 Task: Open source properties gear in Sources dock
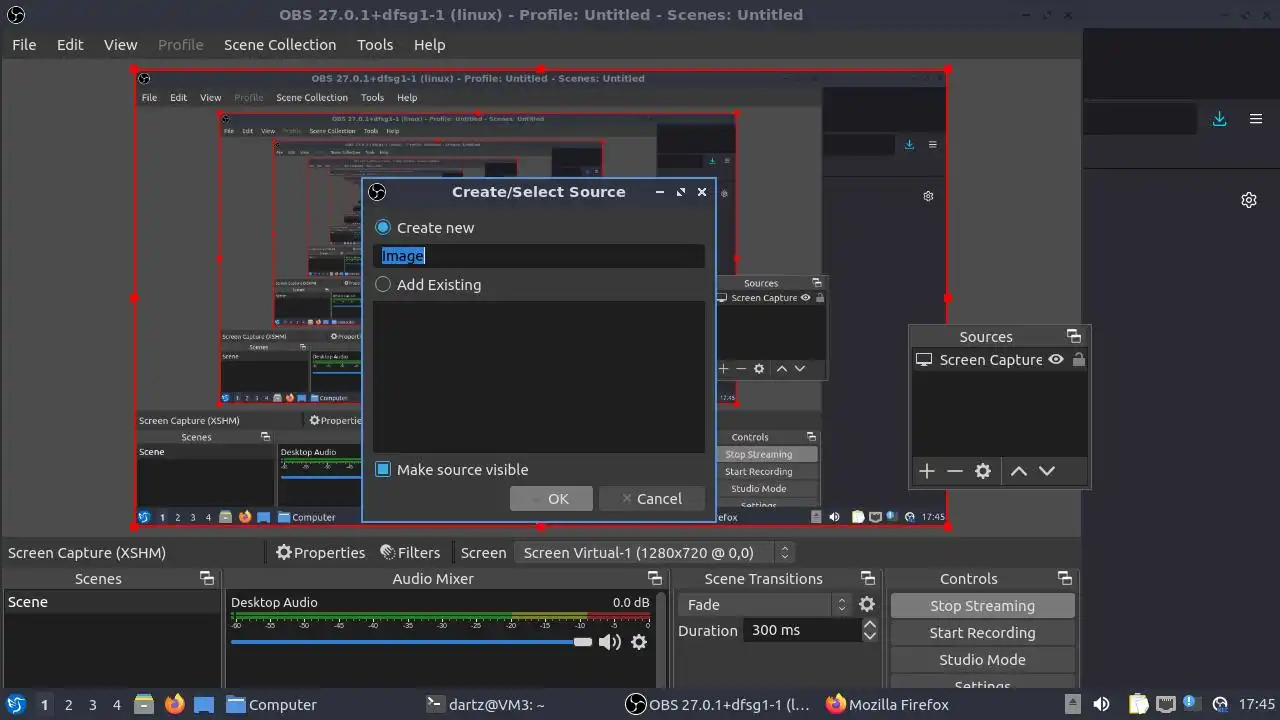(x=983, y=471)
